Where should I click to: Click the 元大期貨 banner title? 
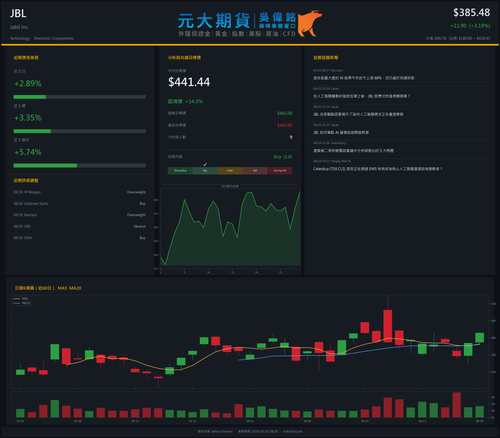[214, 21]
